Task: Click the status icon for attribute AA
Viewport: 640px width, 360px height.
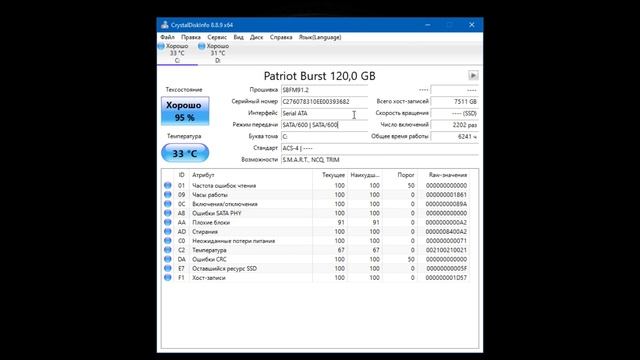Action: click(x=168, y=222)
